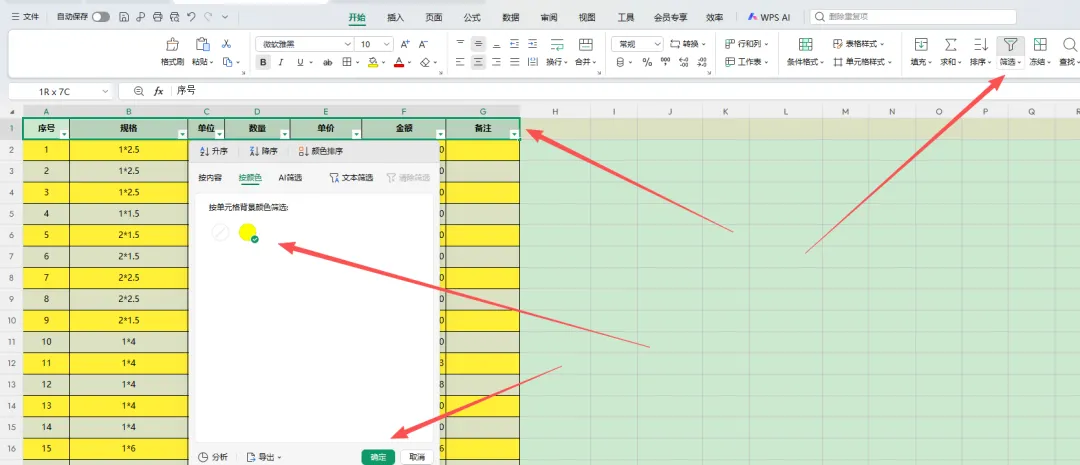Click the percent style icon
This screenshot has width=1080, height=465.
[647, 62]
